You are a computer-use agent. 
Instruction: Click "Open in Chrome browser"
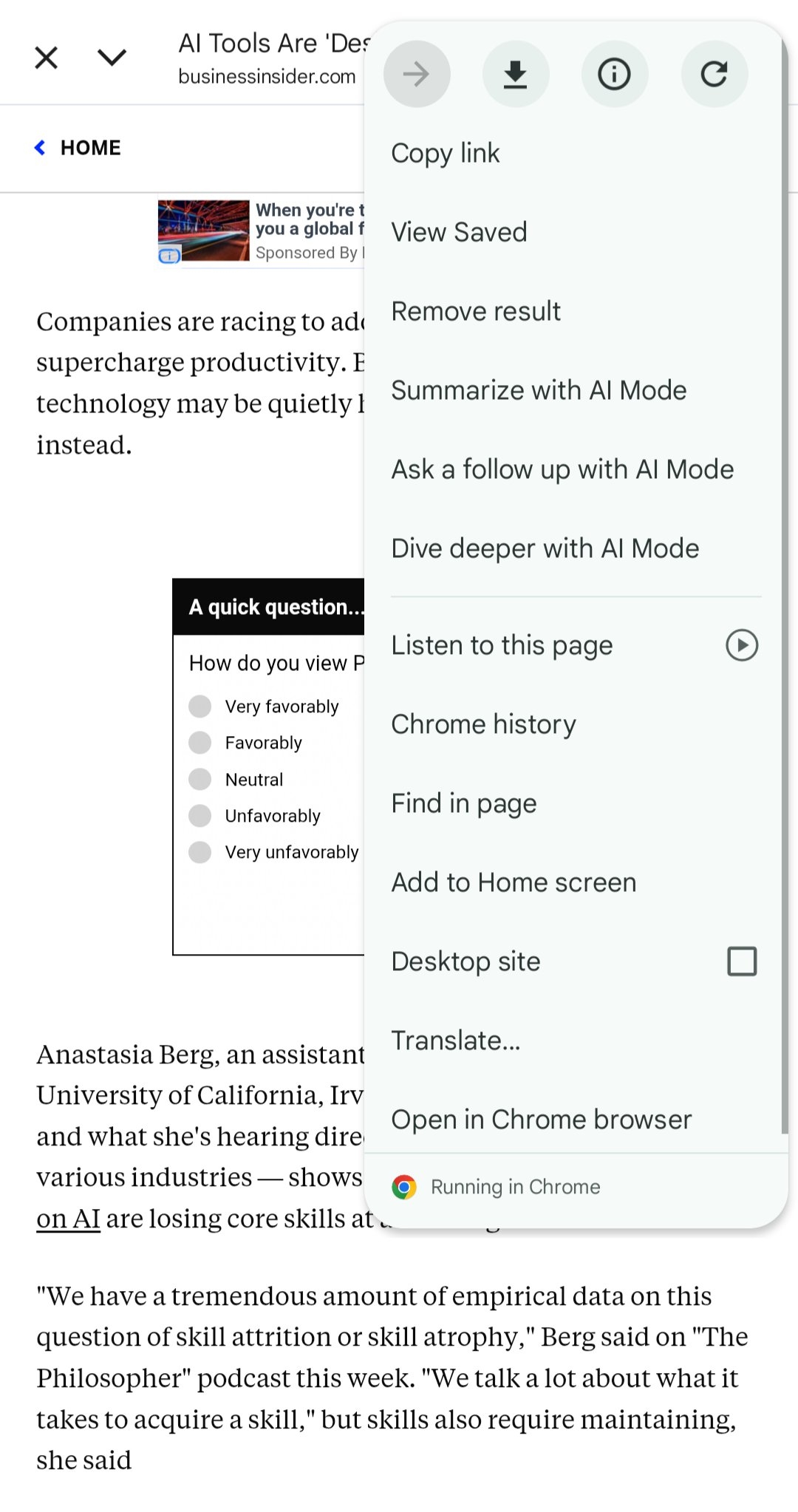click(x=541, y=1119)
